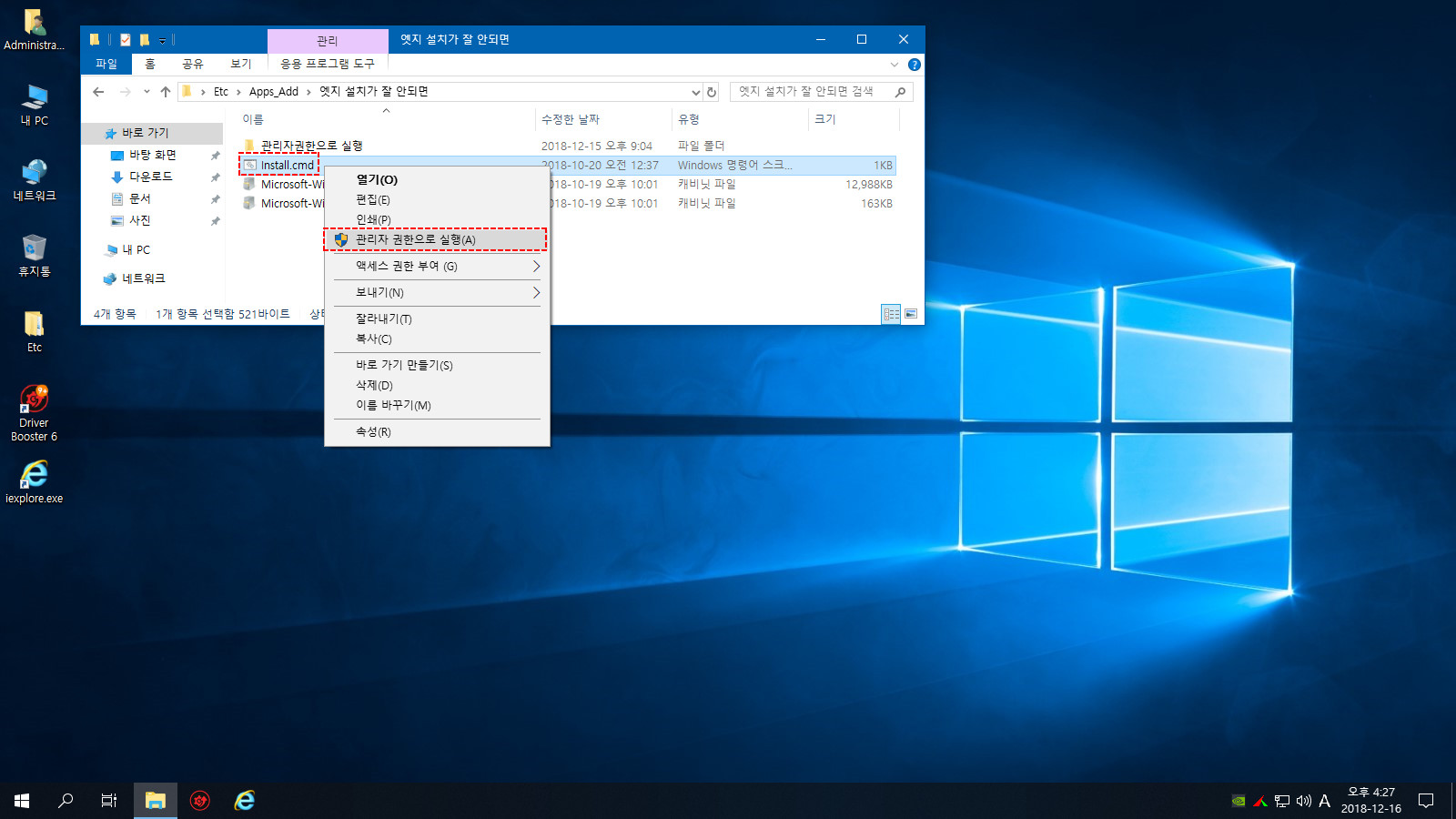The height and width of the screenshot is (819, 1456).
Task: Open the 보기 ribbon tab
Action: [240, 65]
